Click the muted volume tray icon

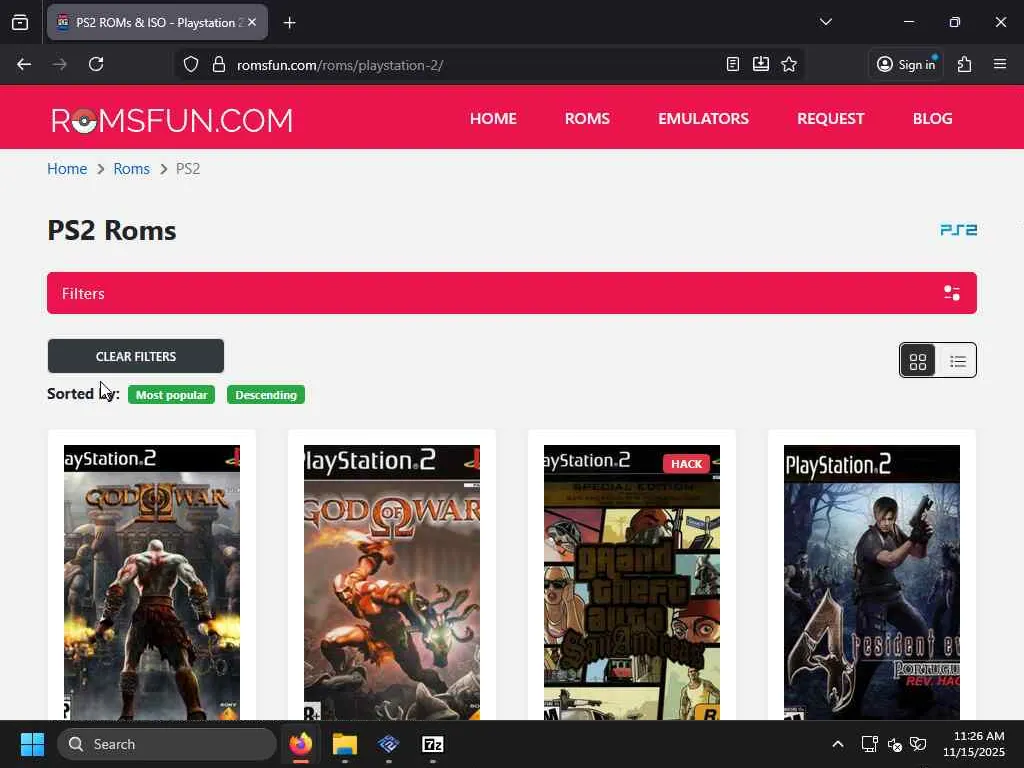point(895,744)
